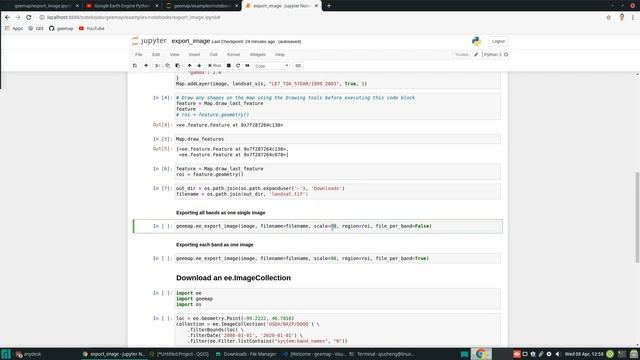
Task: Move selected cell down with arrow icon
Action: click(x=199, y=66)
